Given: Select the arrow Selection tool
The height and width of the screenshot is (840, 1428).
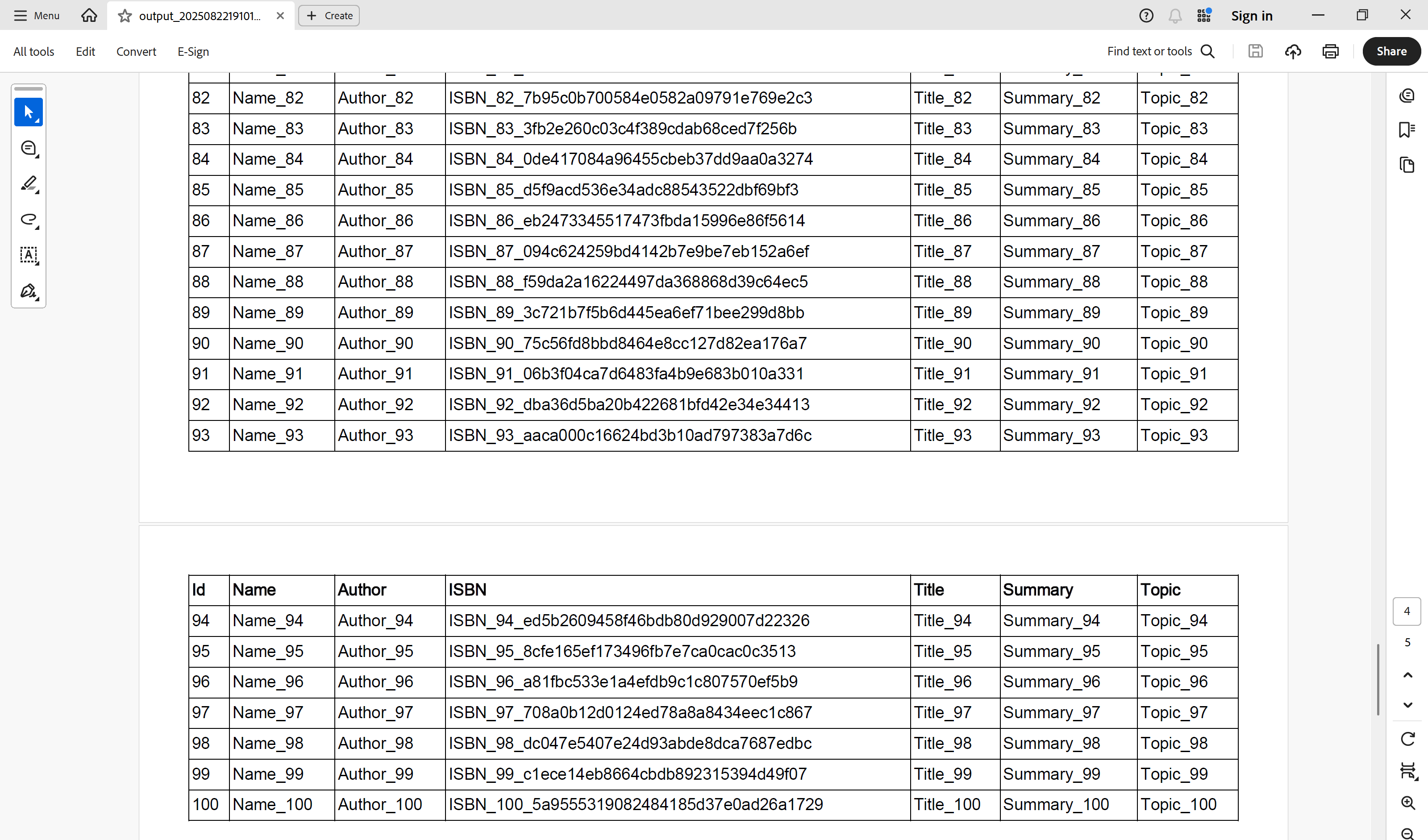Looking at the screenshot, I should [28, 112].
